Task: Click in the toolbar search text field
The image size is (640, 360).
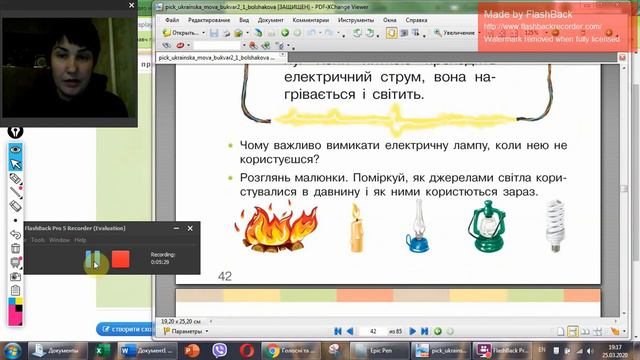Action: (x=216, y=45)
